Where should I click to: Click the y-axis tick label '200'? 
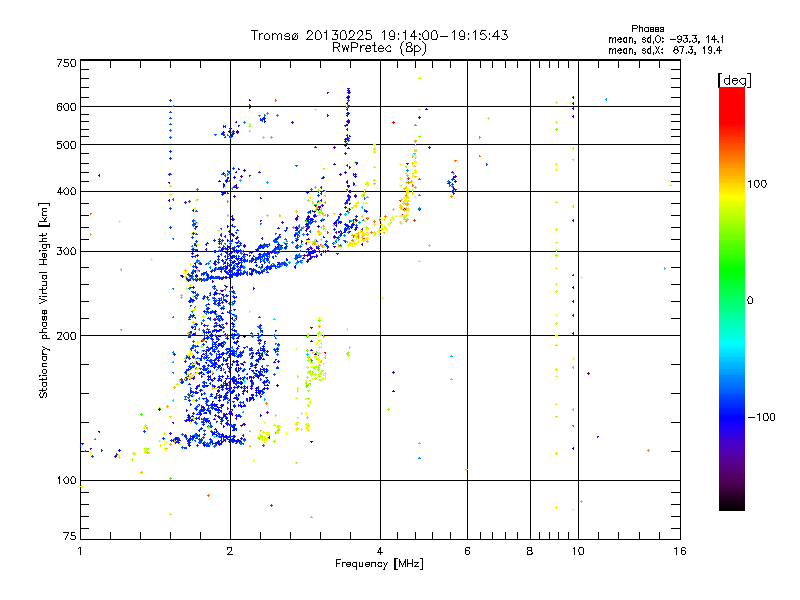pos(67,336)
